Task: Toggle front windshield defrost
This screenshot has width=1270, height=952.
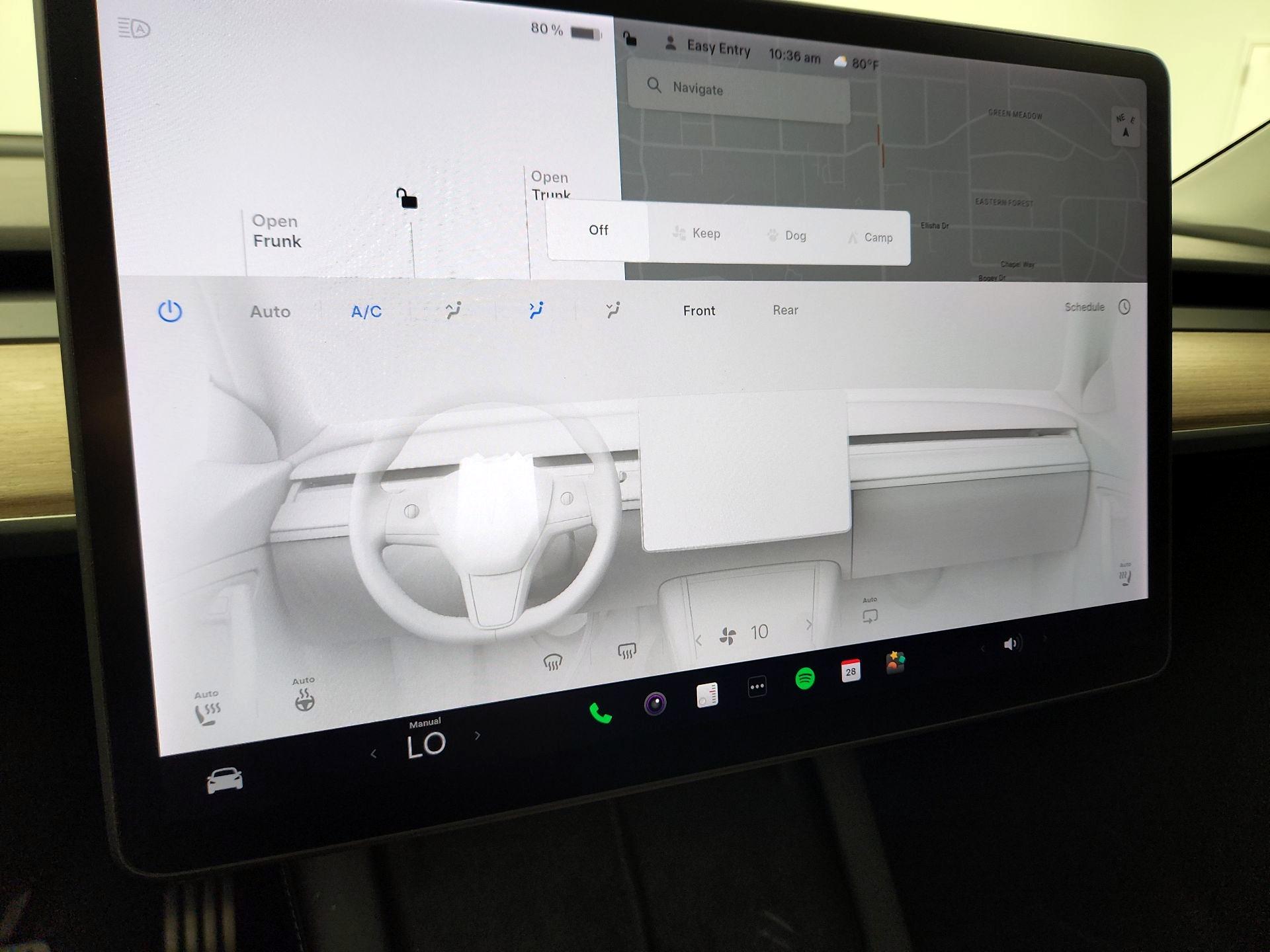Action: 552,662
